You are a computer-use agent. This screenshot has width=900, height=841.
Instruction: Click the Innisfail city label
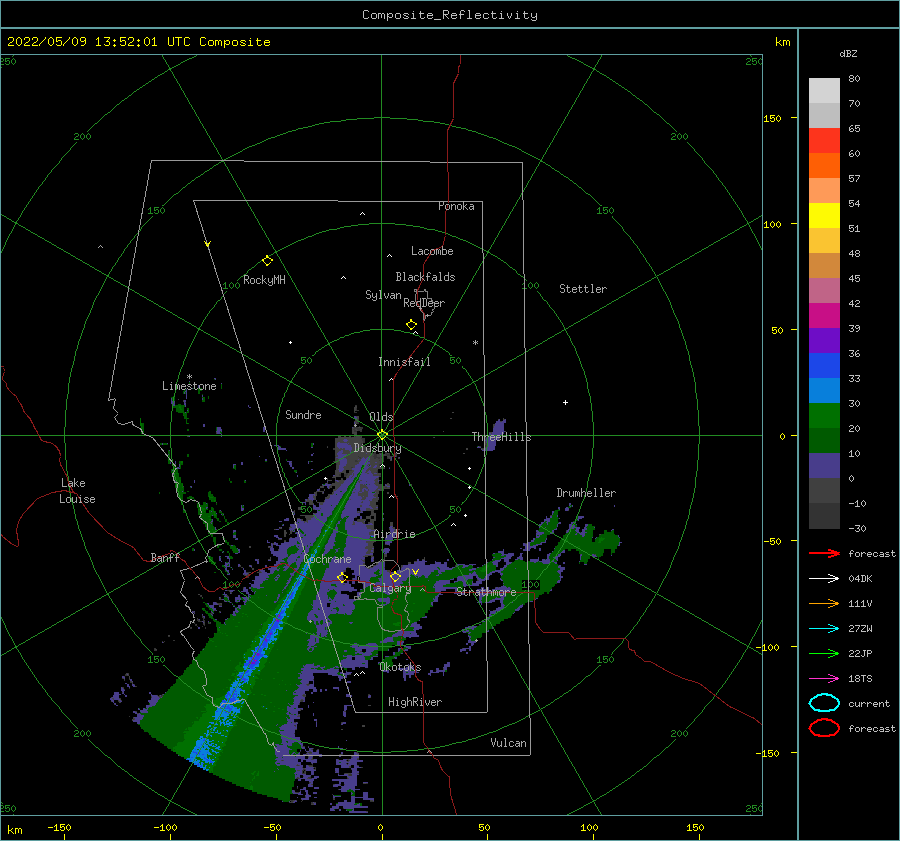coord(404,362)
